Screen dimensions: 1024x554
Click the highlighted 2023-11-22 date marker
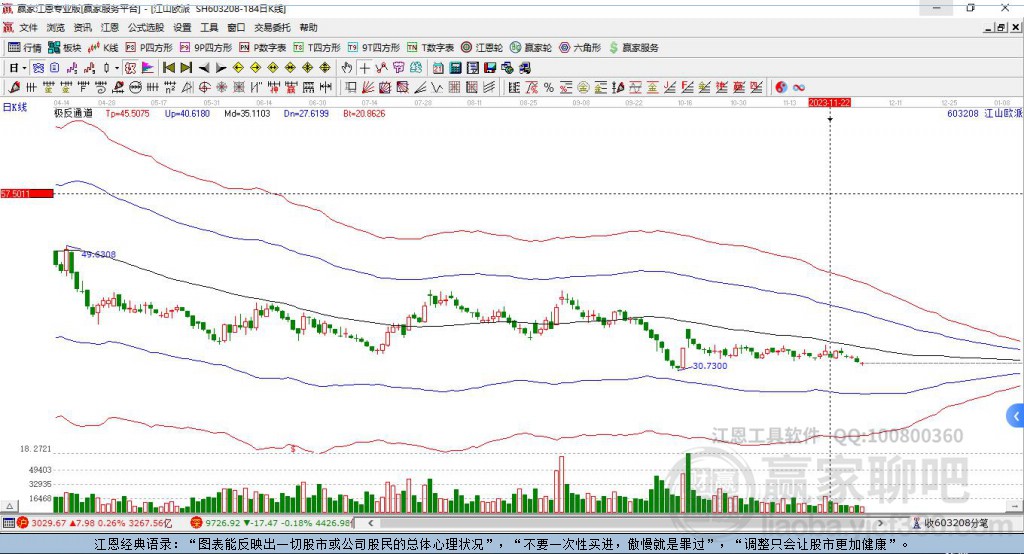(829, 103)
